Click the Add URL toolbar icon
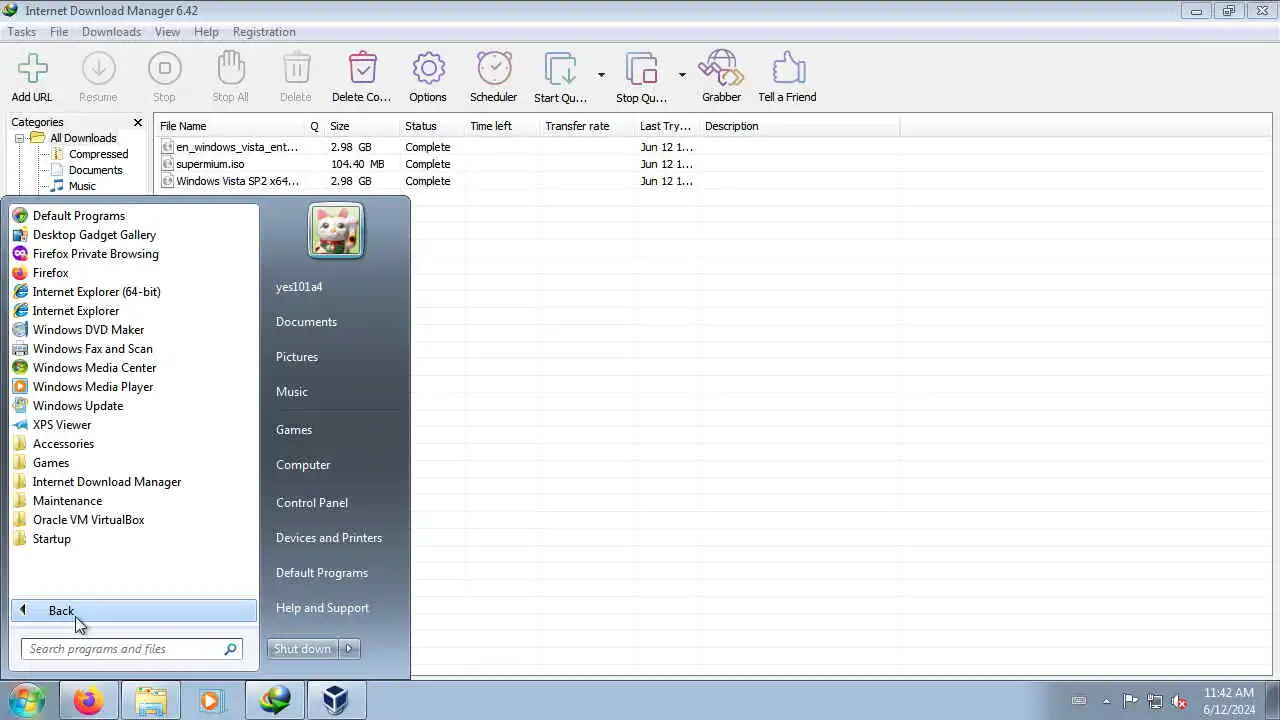The image size is (1280, 720). pos(32,69)
